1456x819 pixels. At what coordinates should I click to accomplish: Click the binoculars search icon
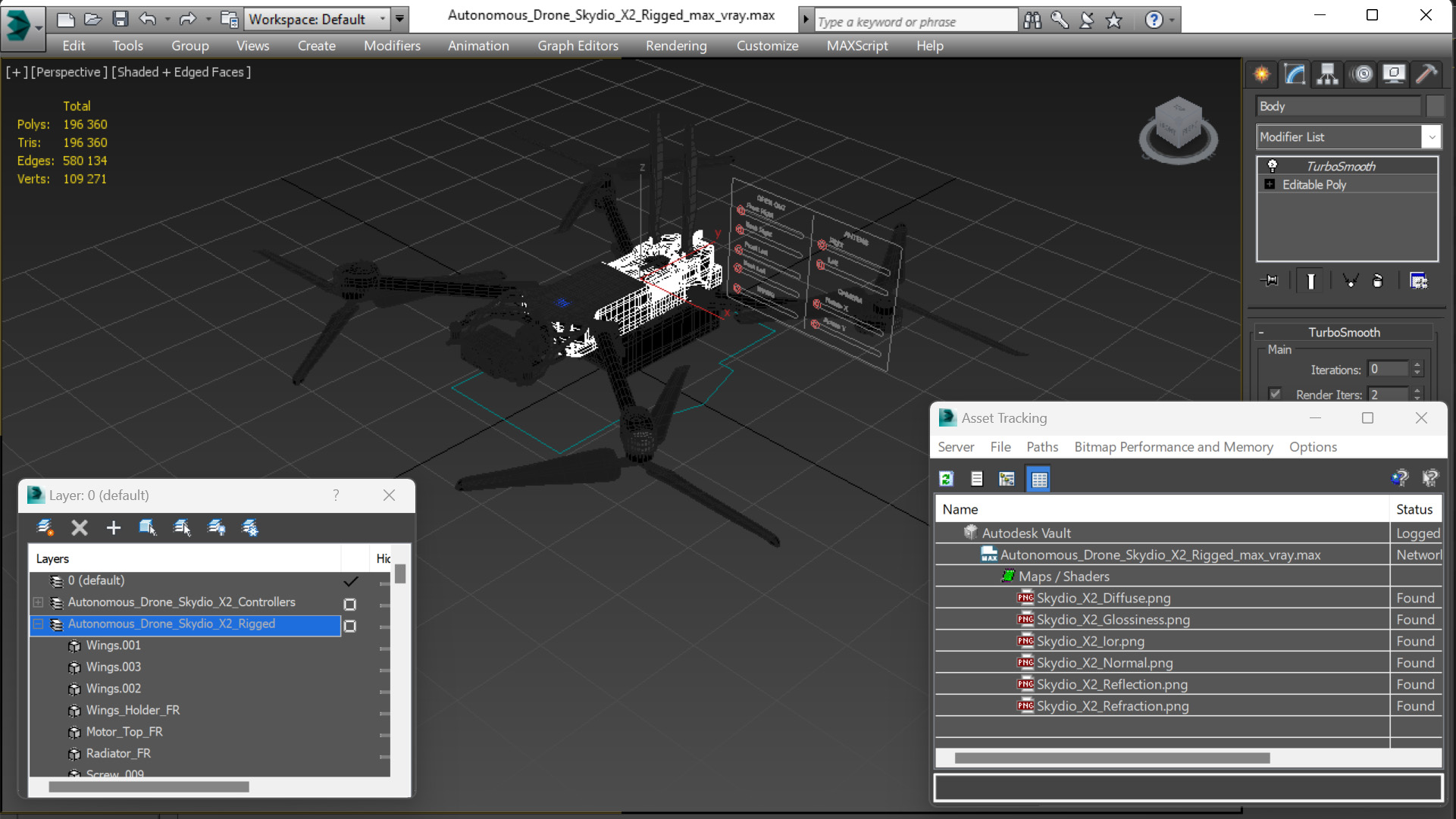pyautogui.click(x=1032, y=20)
